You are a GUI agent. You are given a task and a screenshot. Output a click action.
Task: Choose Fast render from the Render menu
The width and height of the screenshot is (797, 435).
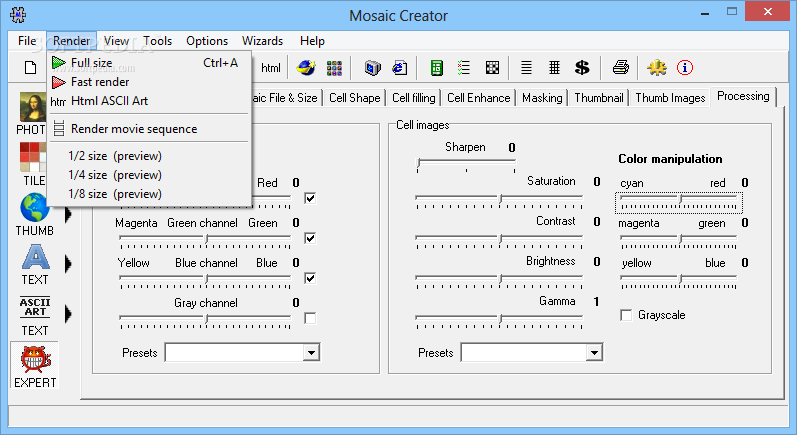[99, 81]
